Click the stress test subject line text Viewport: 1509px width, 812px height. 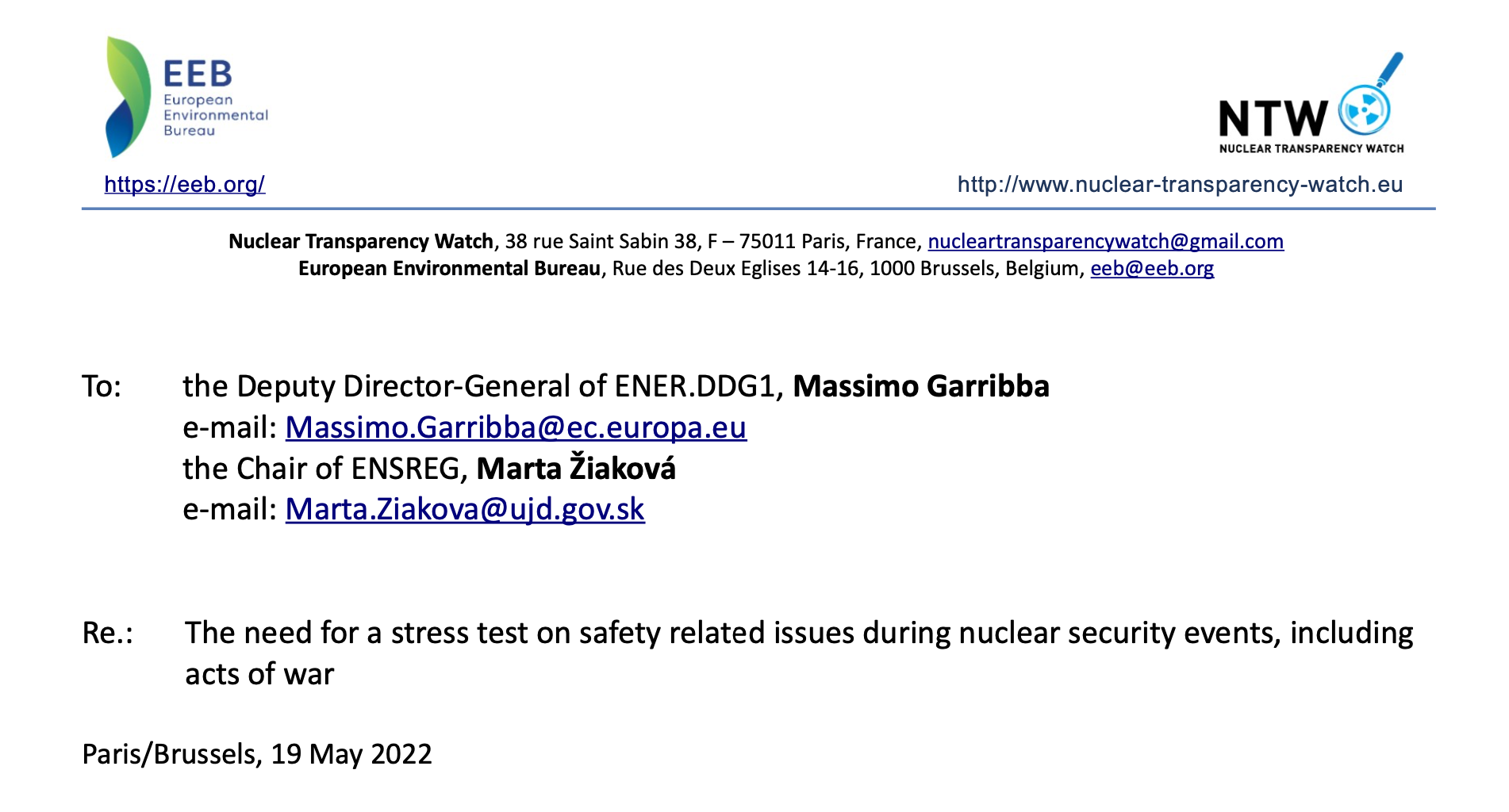(x=799, y=653)
